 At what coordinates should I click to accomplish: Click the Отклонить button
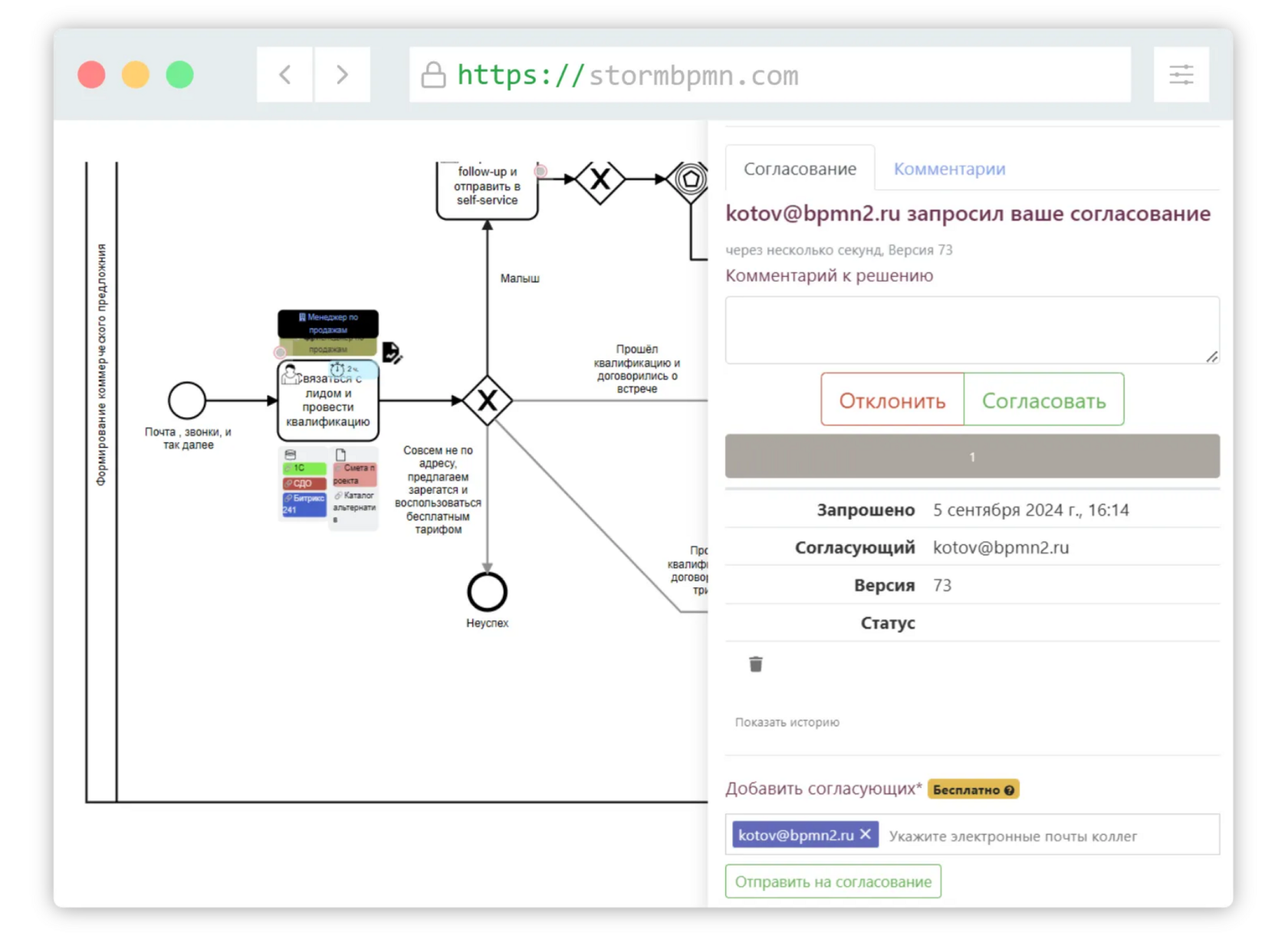point(892,399)
